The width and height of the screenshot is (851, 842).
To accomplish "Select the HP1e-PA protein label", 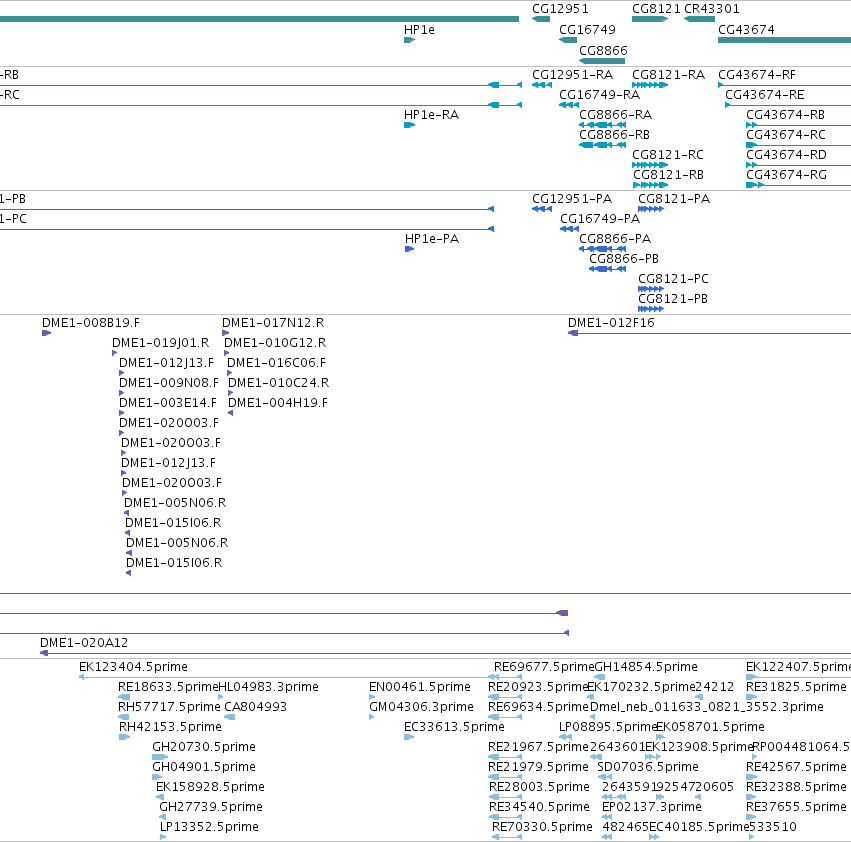I will 432,239.
